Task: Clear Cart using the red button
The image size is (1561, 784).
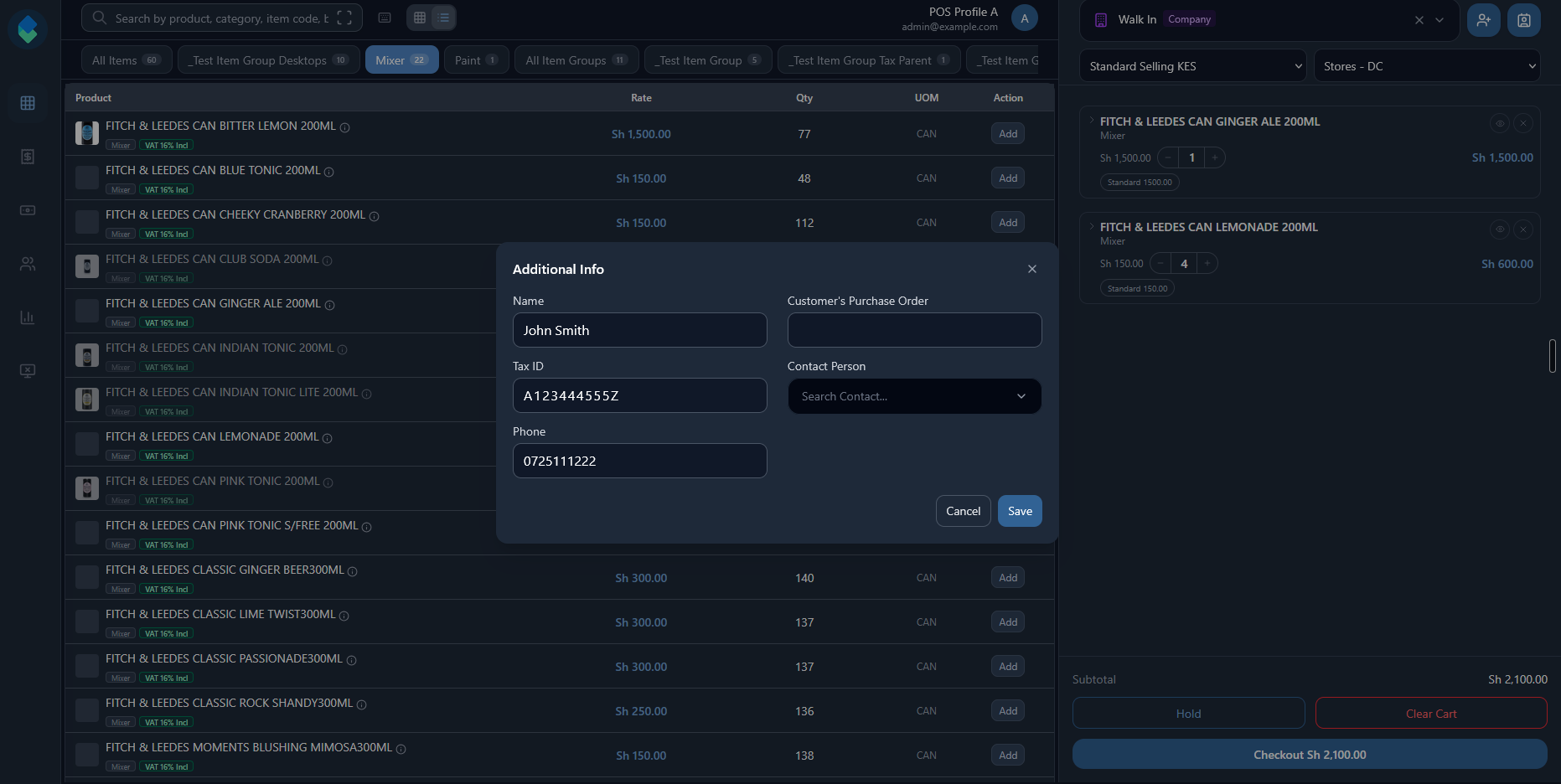Action: point(1431,714)
